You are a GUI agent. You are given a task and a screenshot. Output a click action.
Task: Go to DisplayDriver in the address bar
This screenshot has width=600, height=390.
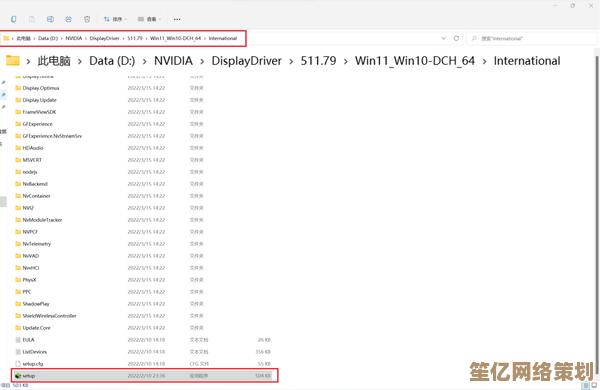click(x=104, y=38)
